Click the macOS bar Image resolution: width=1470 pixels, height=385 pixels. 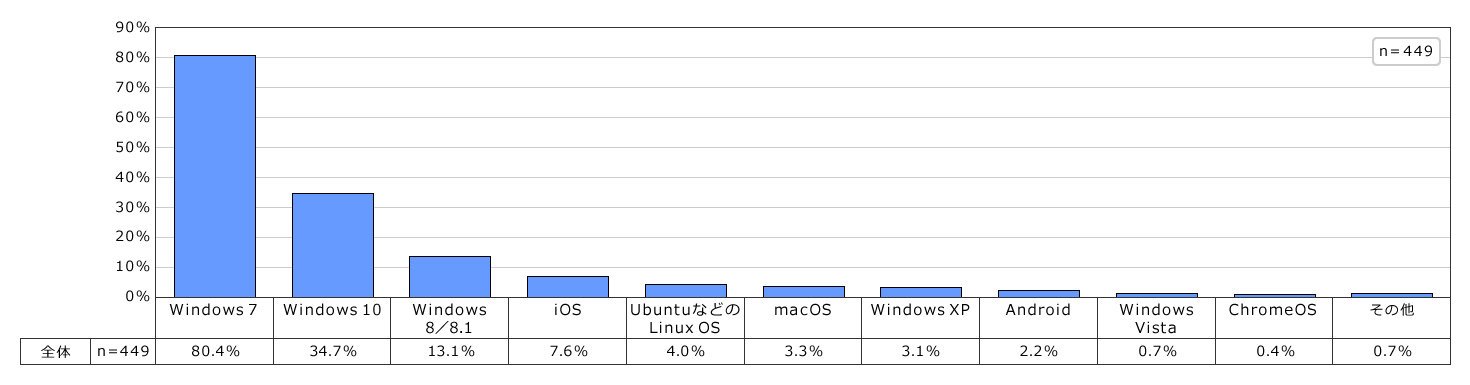(804, 292)
